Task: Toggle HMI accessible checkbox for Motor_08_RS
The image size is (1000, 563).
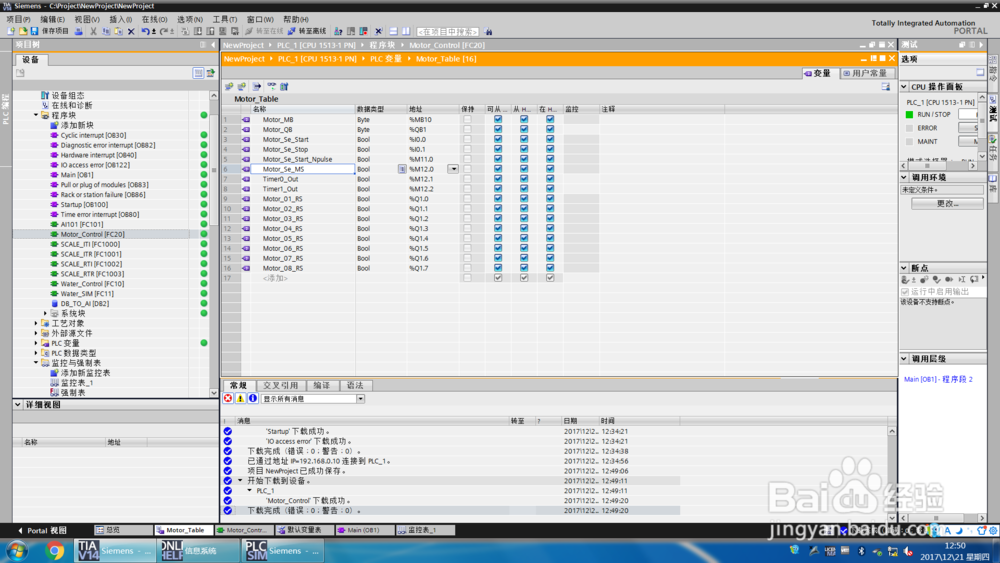Action: point(498,268)
